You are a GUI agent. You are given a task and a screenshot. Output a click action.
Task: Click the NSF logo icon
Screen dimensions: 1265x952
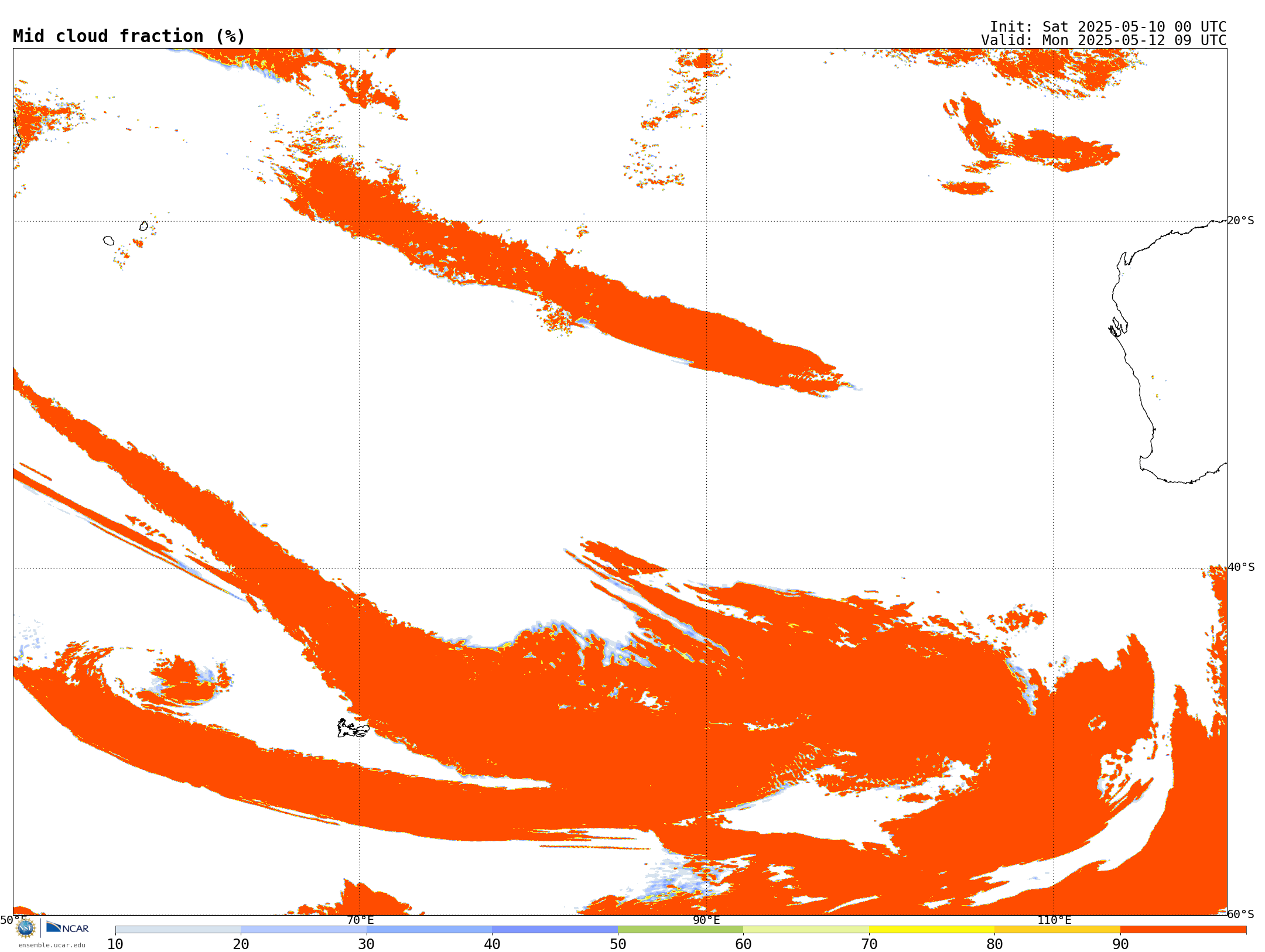(x=26, y=928)
